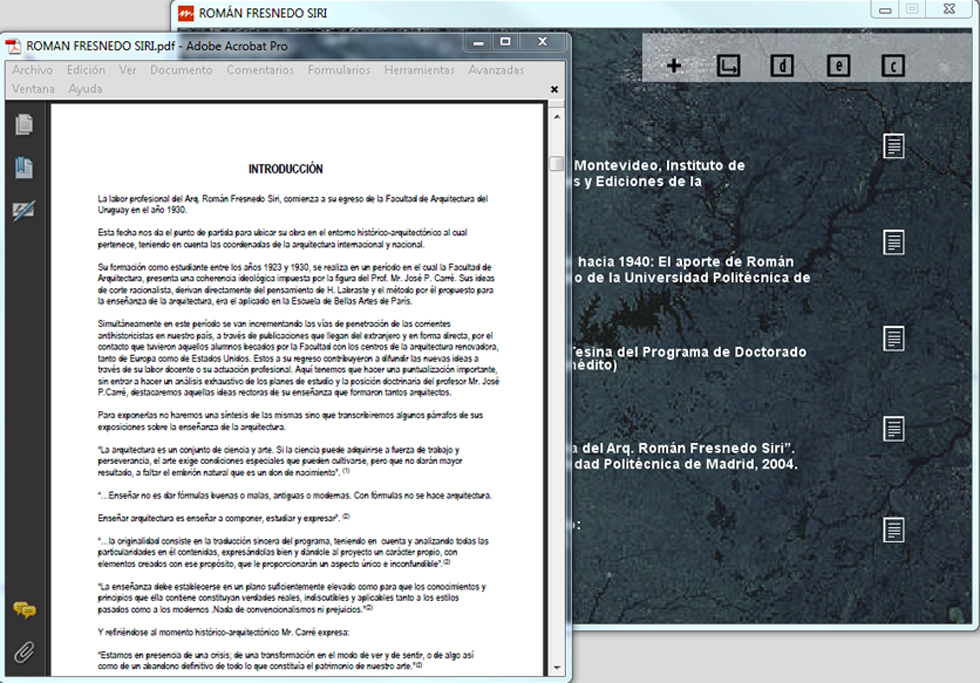
Task: Open the Signatures panel in Acrobat sidebar
Action: [x=24, y=211]
